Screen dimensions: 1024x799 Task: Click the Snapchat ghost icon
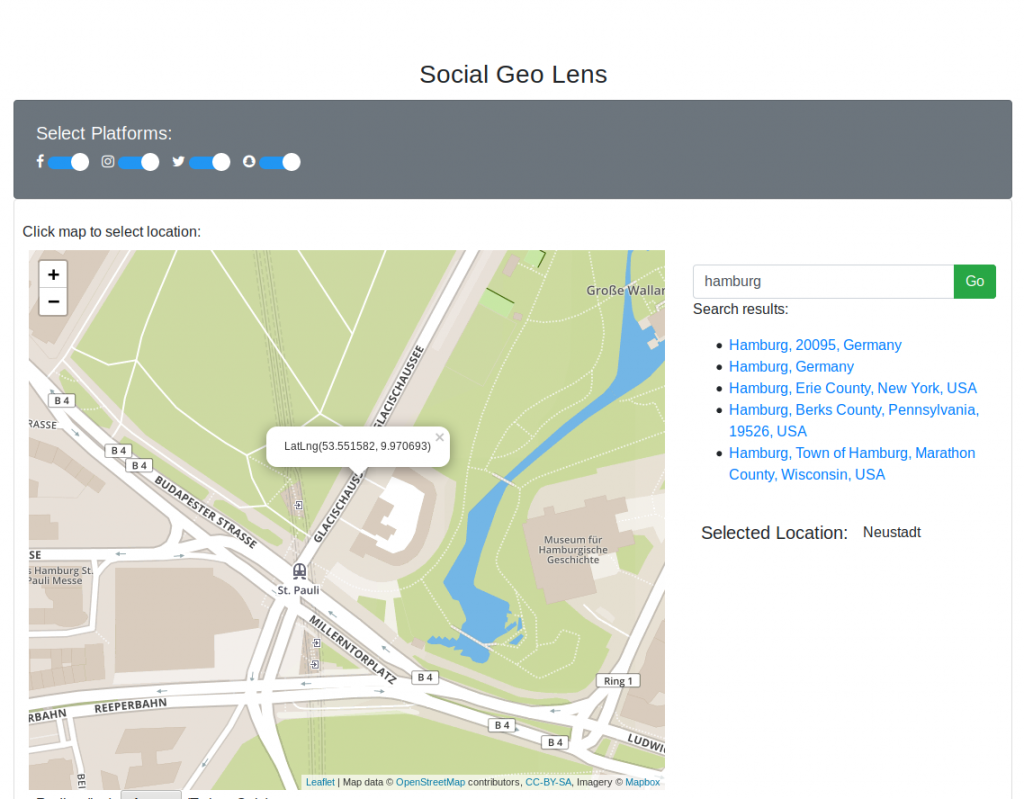click(249, 161)
